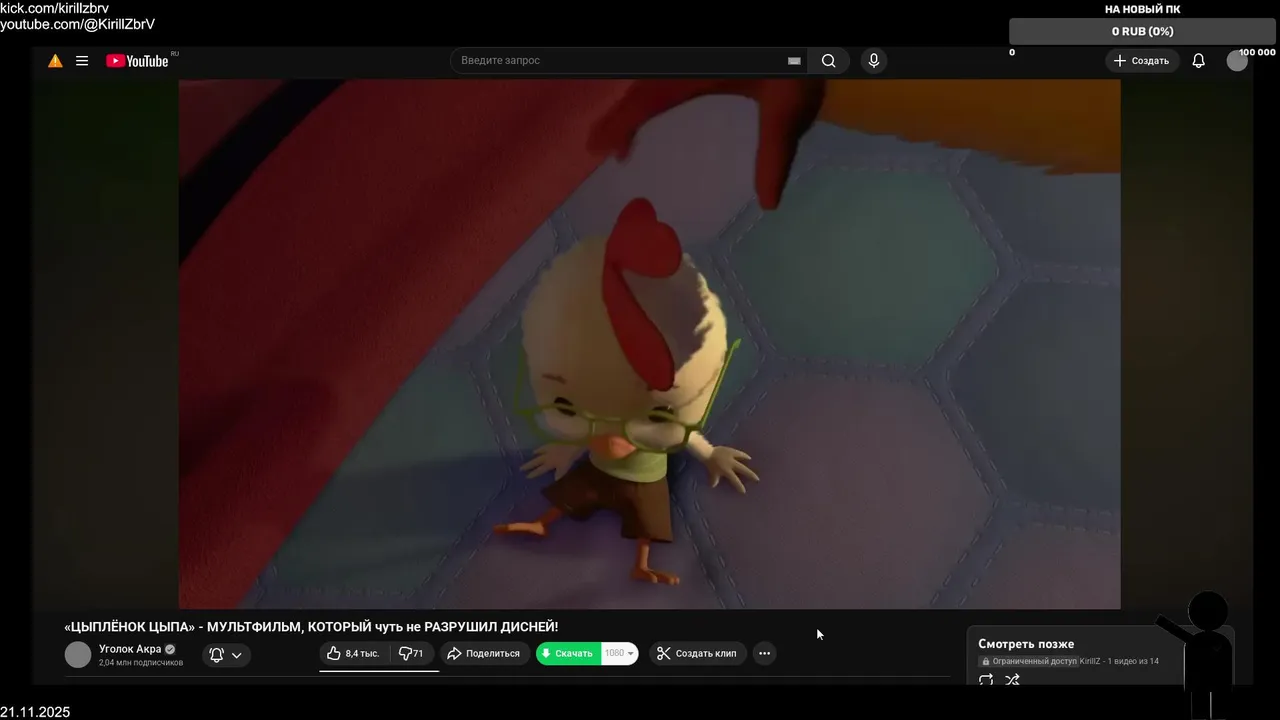Open the 'Уголок Акра' channel link

[x=130, y=649]
